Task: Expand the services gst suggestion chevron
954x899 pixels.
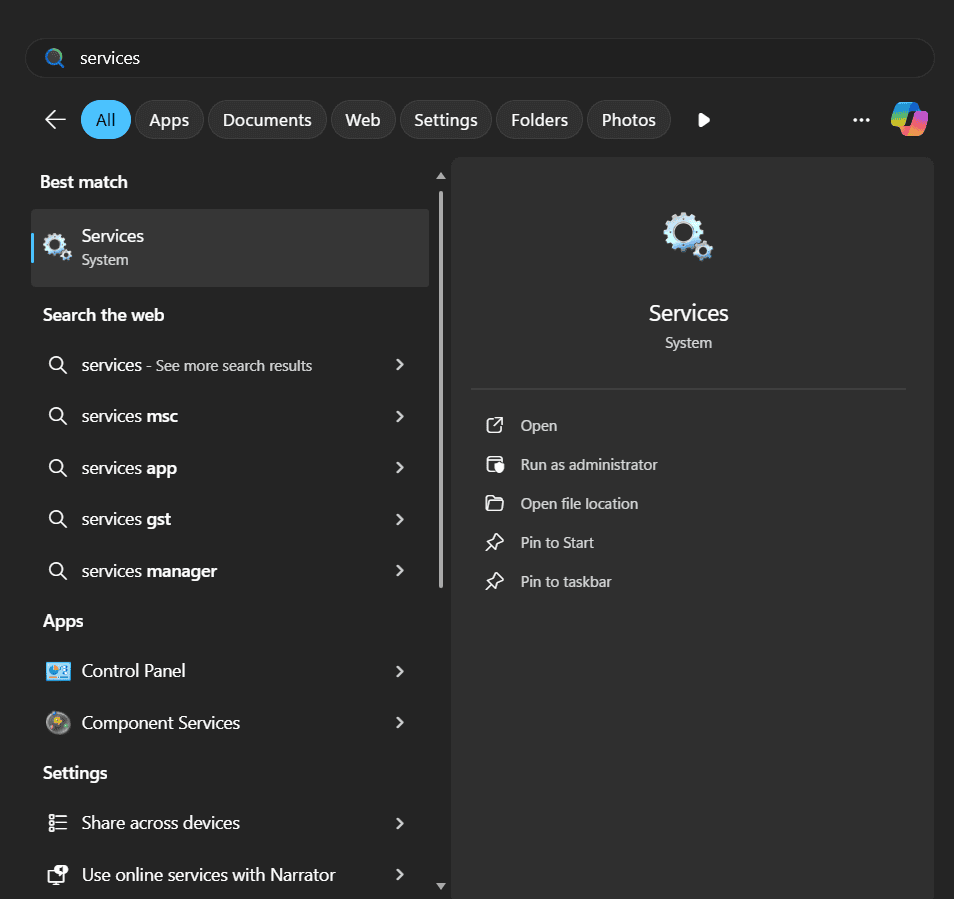Action: click(400, 519)
